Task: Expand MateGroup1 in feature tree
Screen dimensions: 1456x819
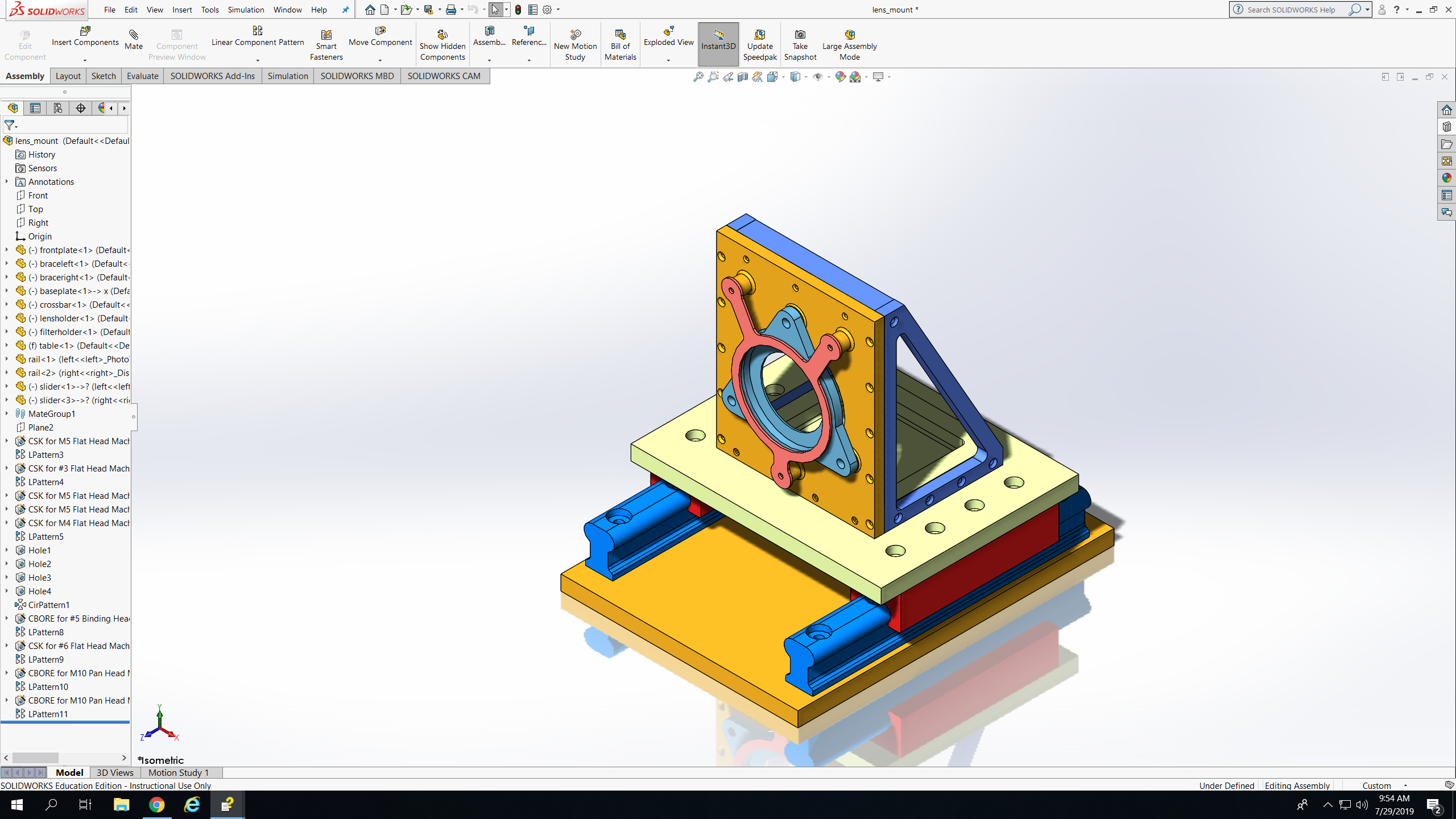Action: point(7,413)
